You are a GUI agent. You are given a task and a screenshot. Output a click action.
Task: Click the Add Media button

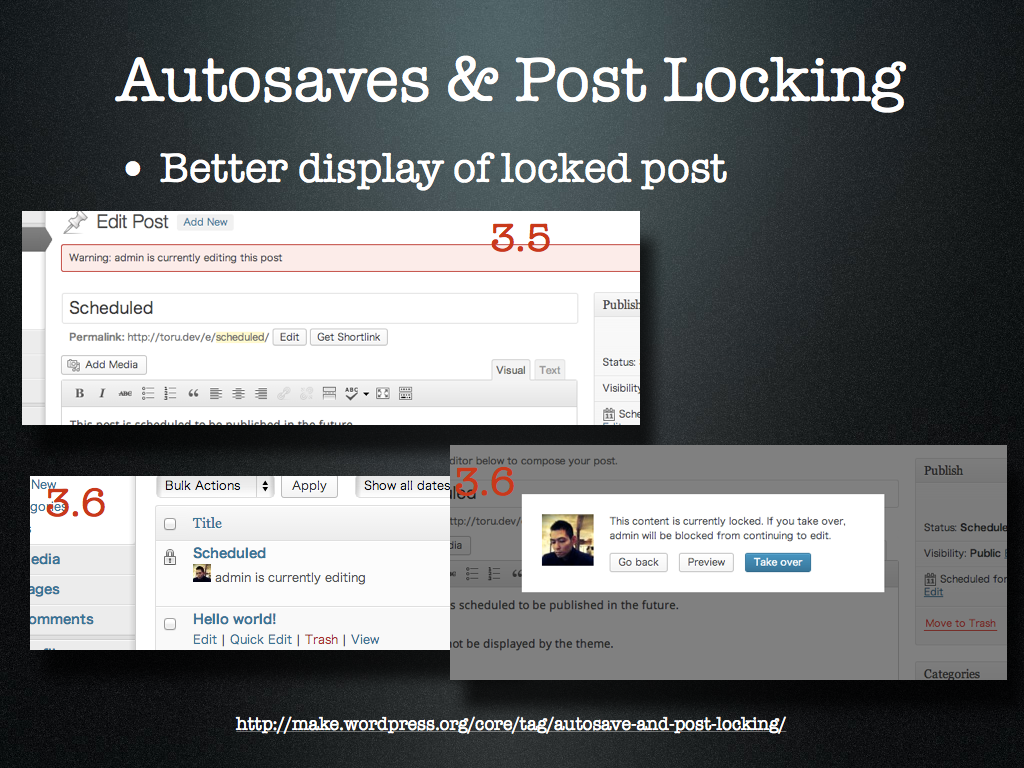104,364
